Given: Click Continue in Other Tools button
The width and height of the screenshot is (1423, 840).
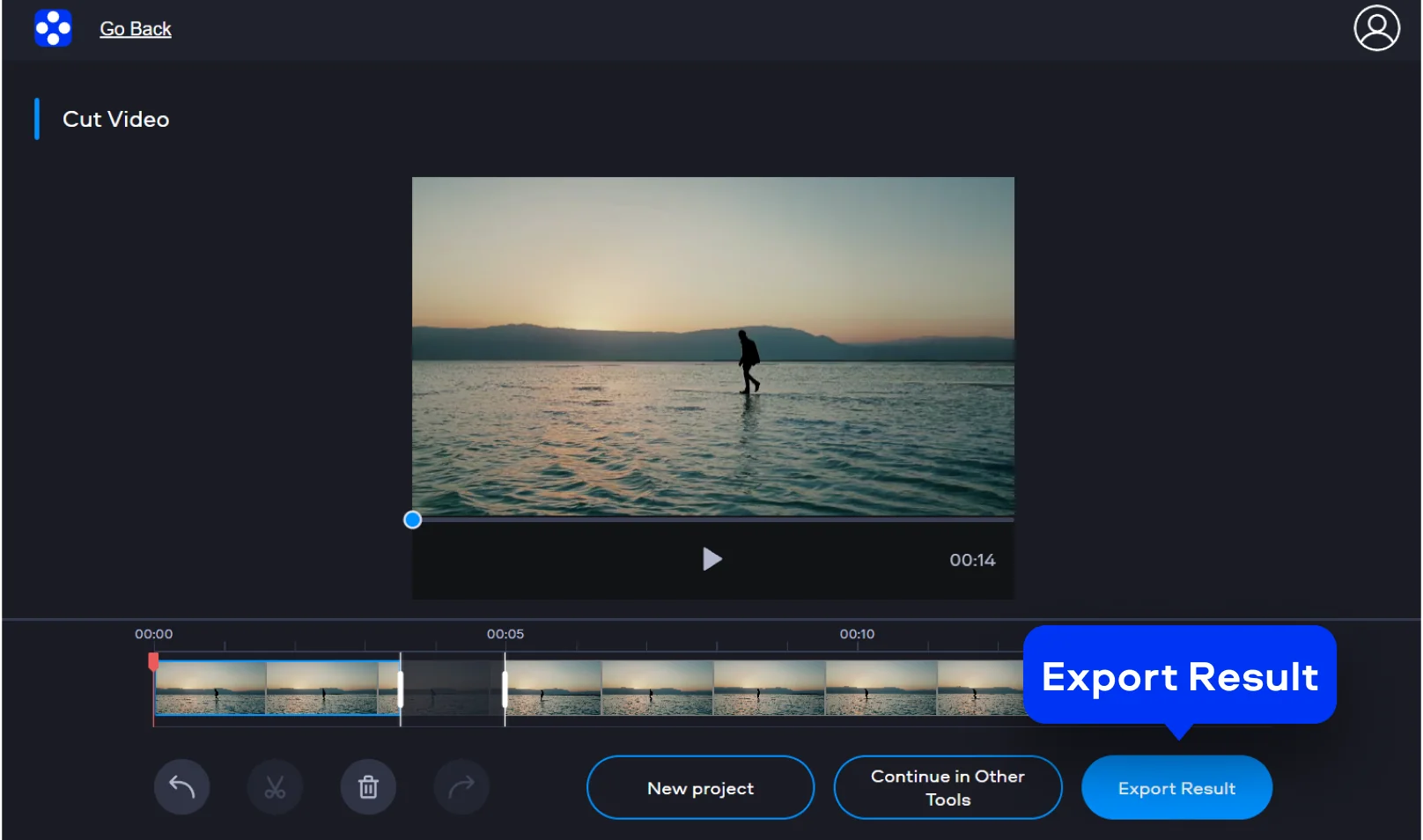Looking at the screenshot, I should click(x=947, y=788).
